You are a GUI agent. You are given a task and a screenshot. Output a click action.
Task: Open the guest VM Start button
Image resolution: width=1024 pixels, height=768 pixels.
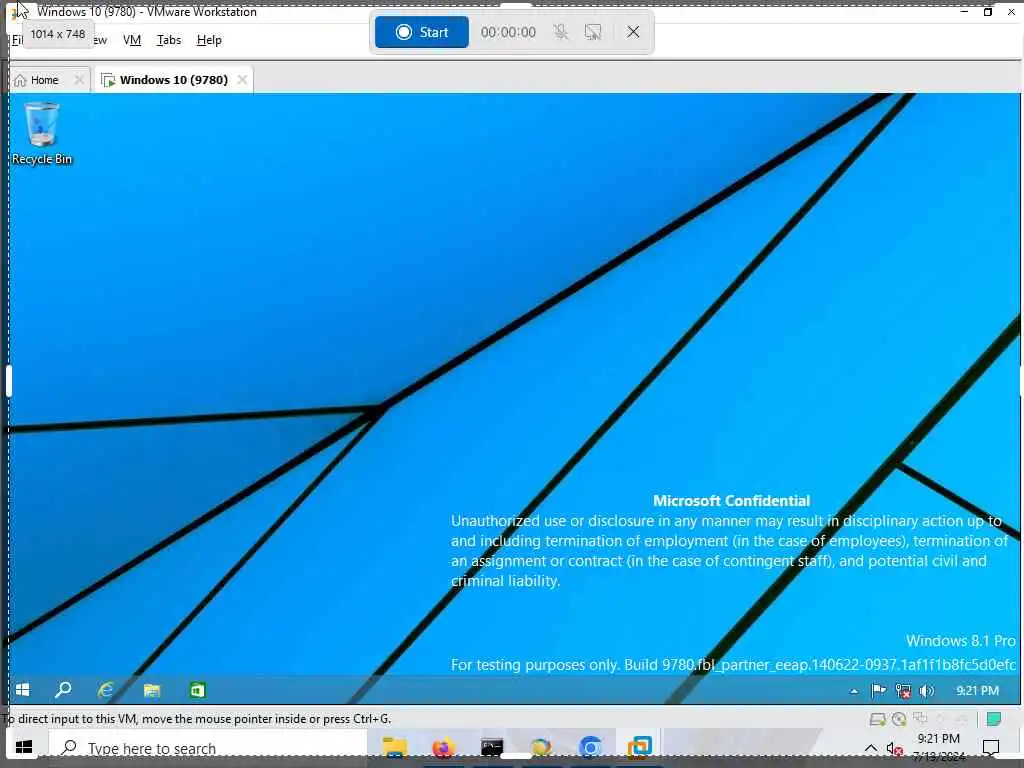click(x=23, y=690)
